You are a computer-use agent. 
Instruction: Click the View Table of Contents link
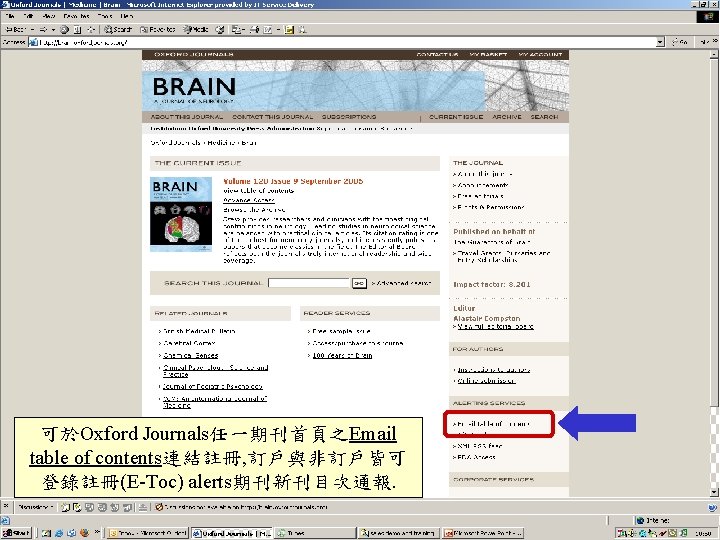[259, 191]
